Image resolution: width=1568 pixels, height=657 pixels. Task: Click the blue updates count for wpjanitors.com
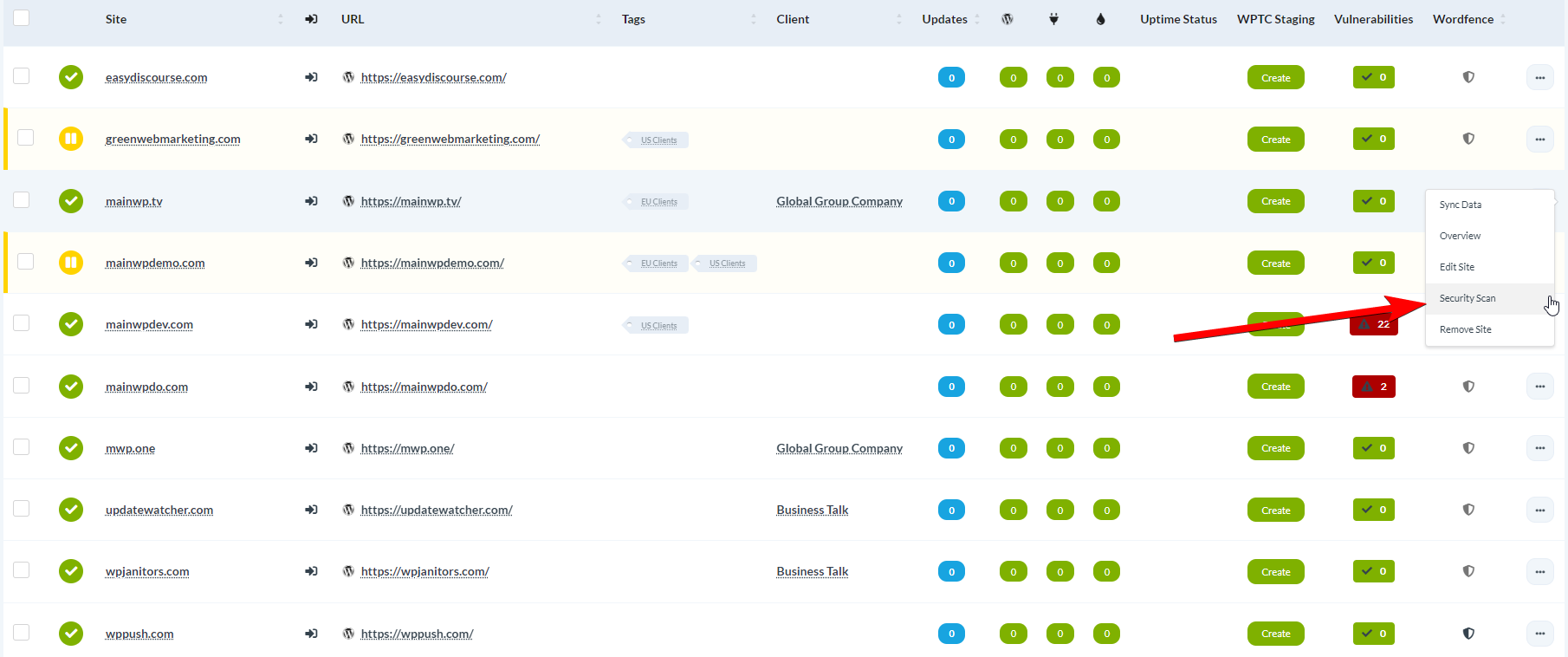(951, 571)
